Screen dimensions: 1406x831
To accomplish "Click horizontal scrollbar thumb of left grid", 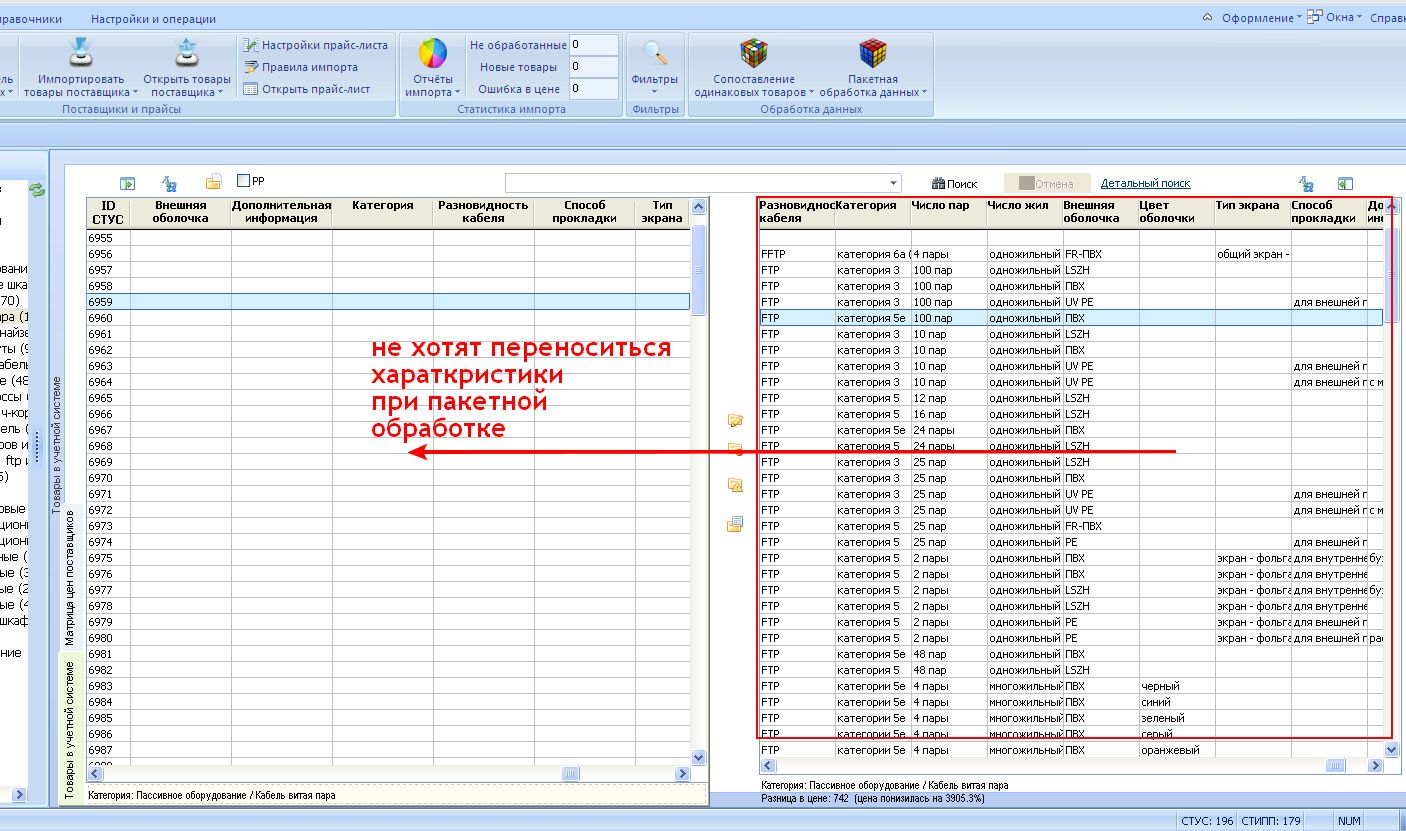I will [571, 774].
